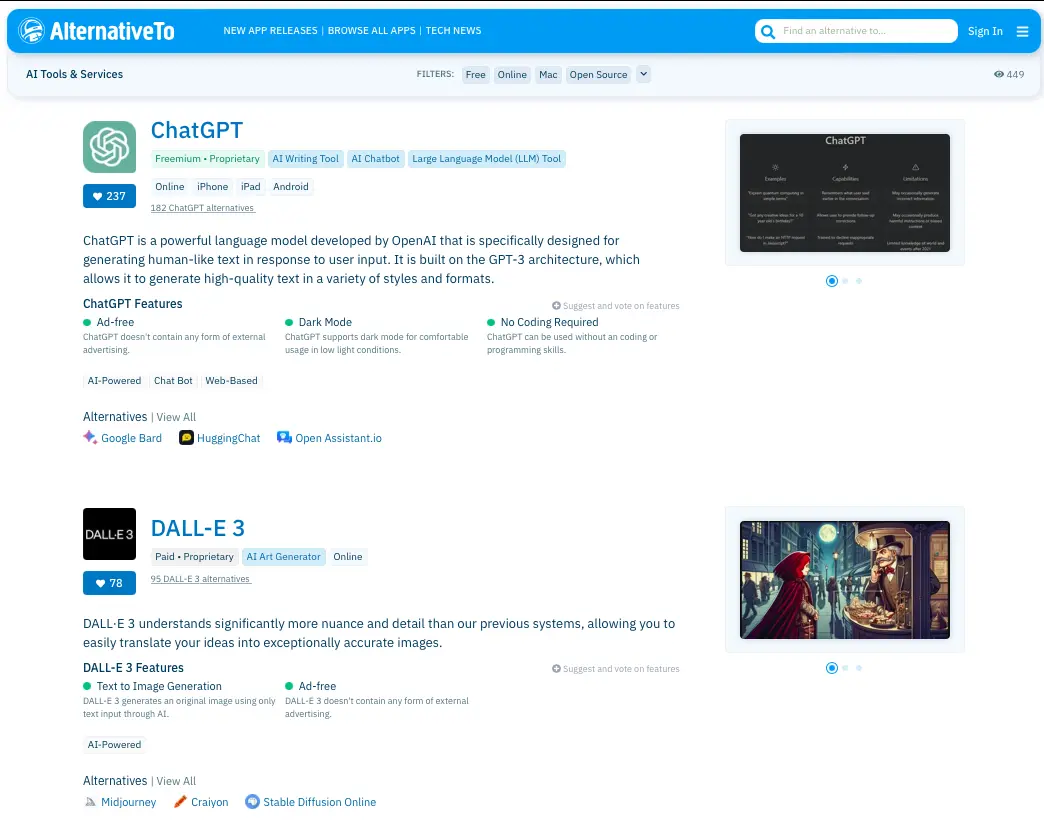The height and width of the screenshot is (820, 1044).
Task: Click the search magnifier icon
Action: (x=768, y=31)
